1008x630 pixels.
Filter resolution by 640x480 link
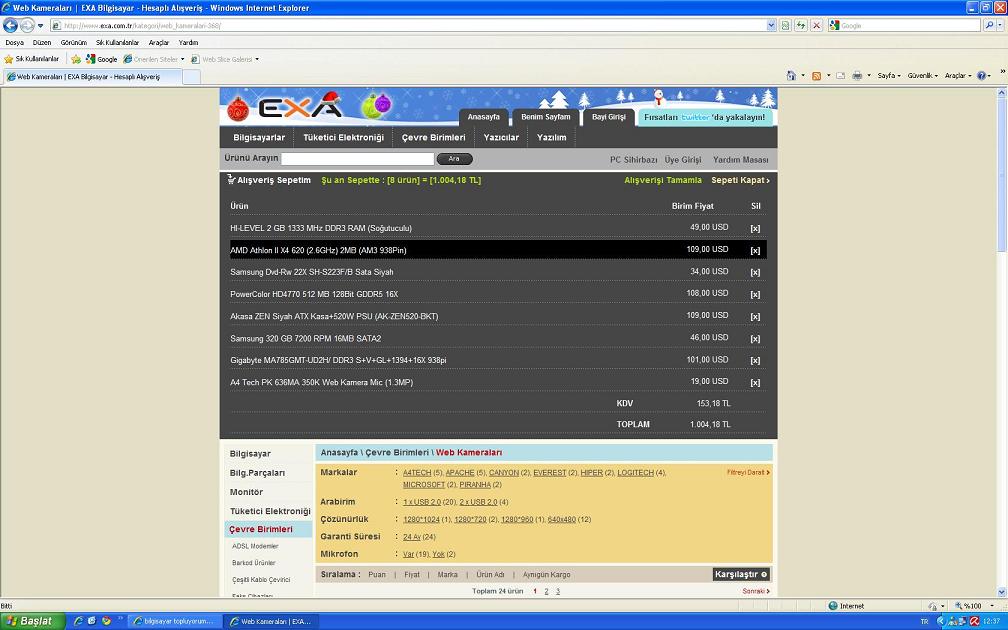pos(561,519)
